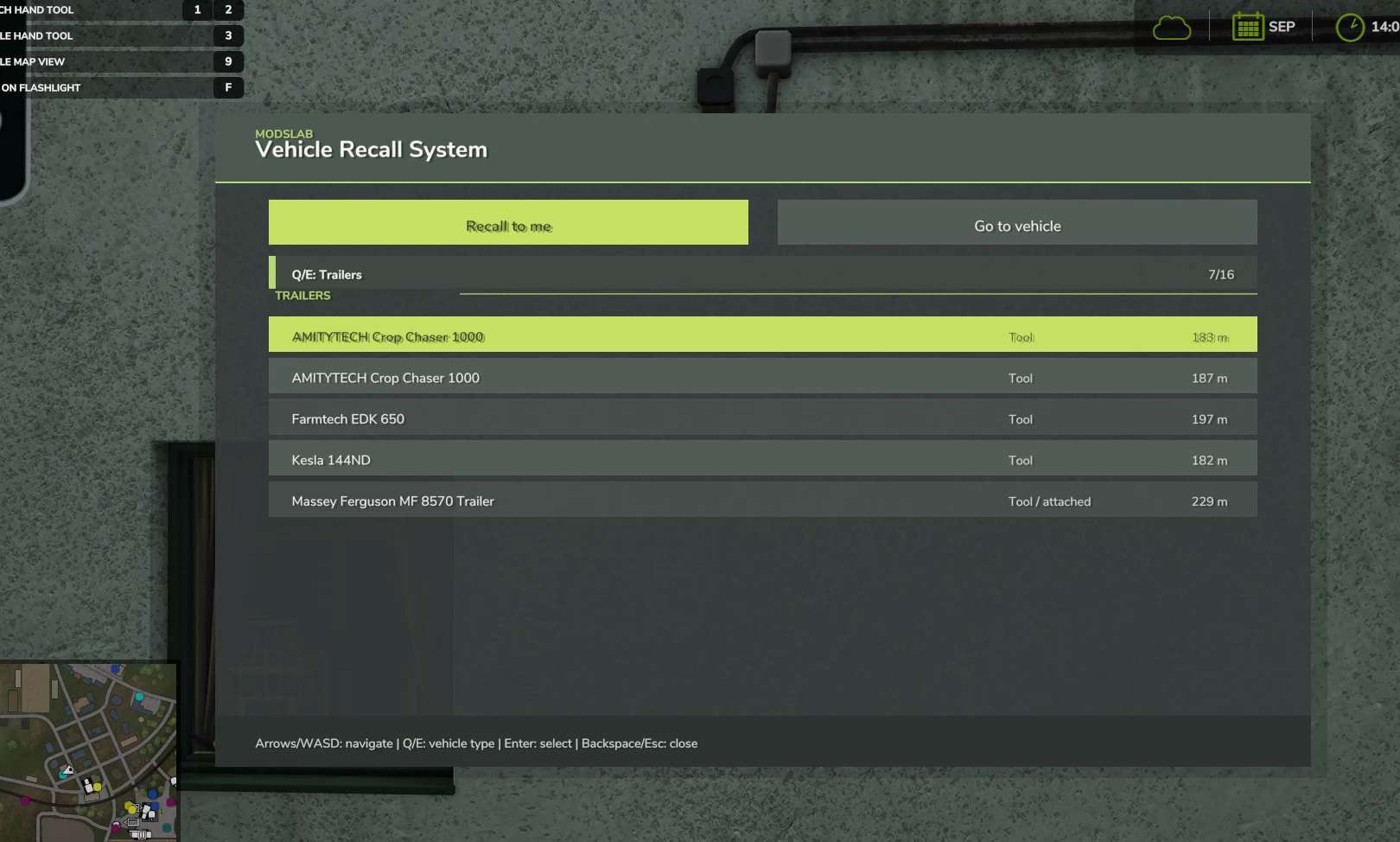Click the key 1 hint badge

[197, 10]
